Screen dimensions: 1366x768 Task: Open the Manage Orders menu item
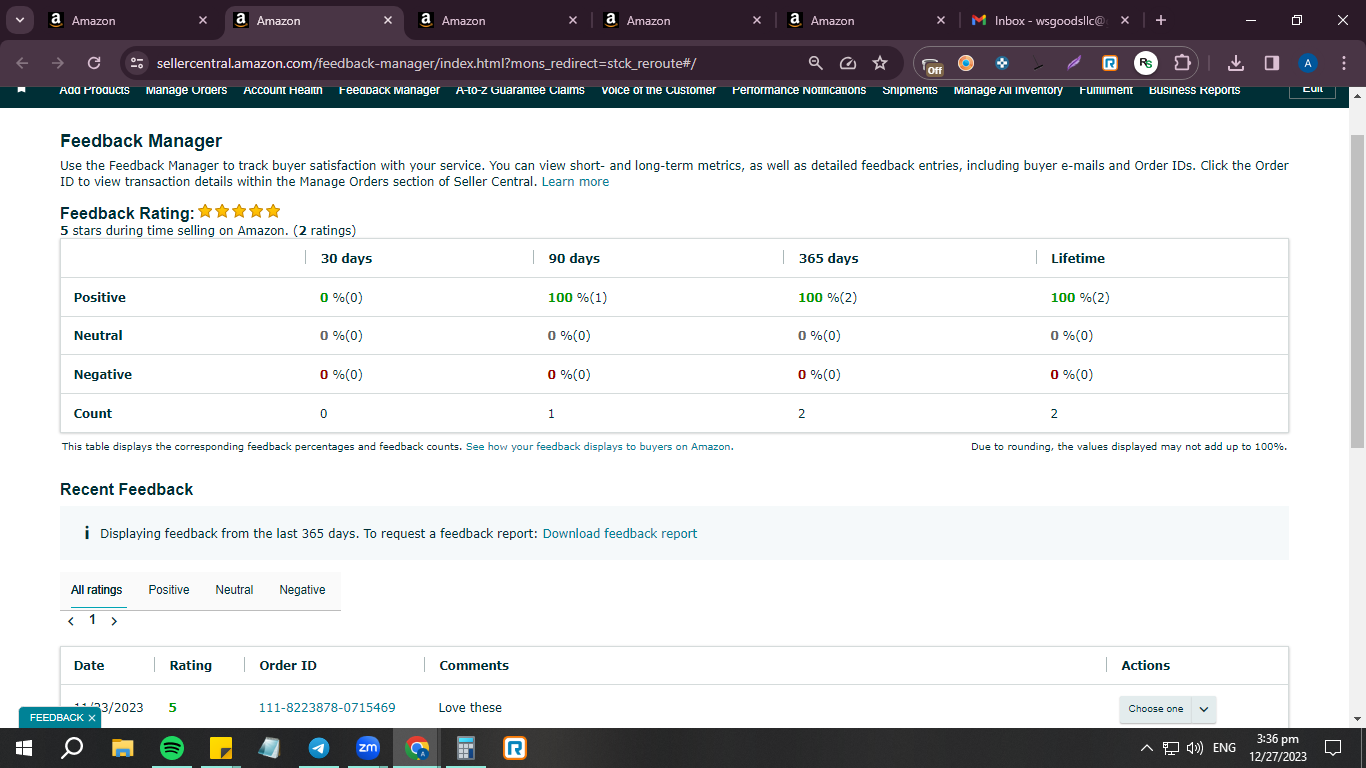pos(186,90)
